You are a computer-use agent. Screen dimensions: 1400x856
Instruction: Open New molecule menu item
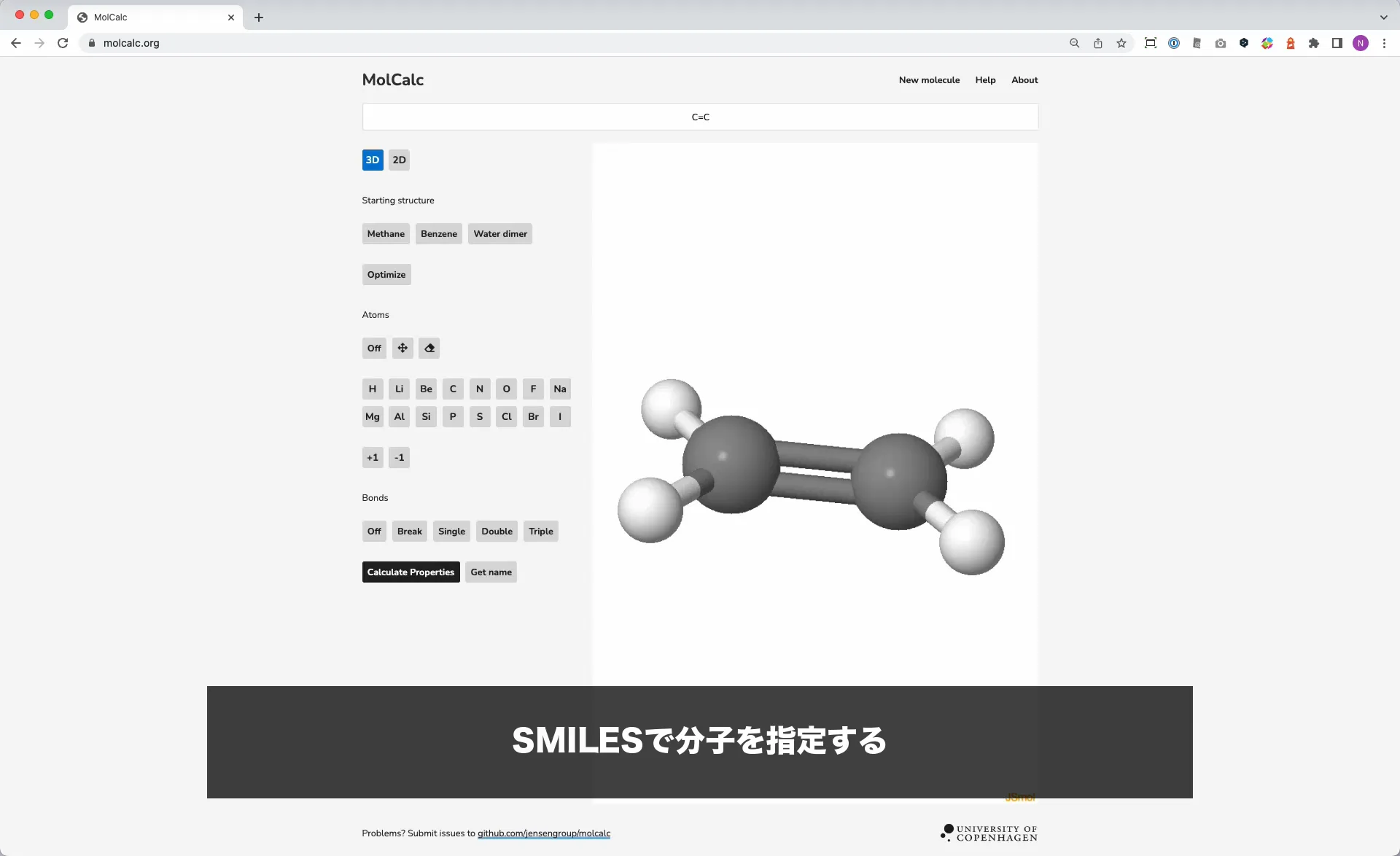(x=929, y=80)
